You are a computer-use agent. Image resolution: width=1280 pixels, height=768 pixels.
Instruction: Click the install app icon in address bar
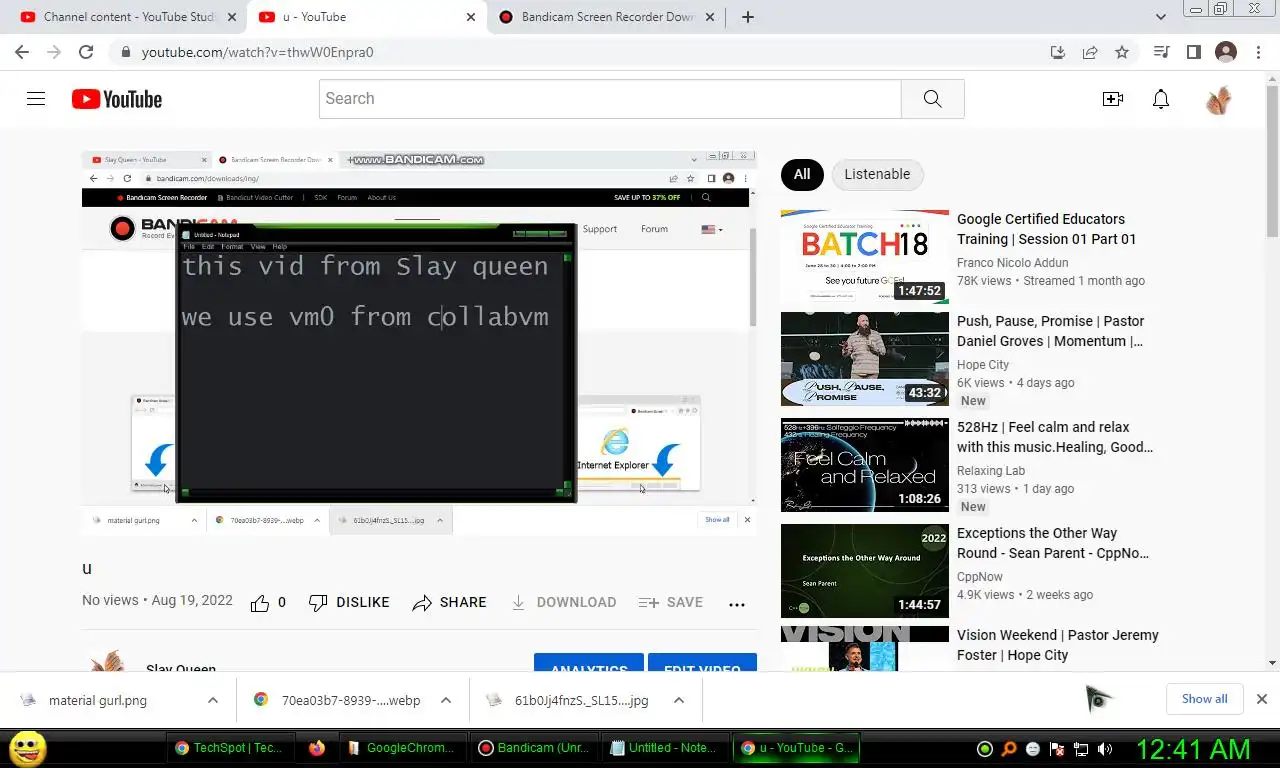[1058, 52]
